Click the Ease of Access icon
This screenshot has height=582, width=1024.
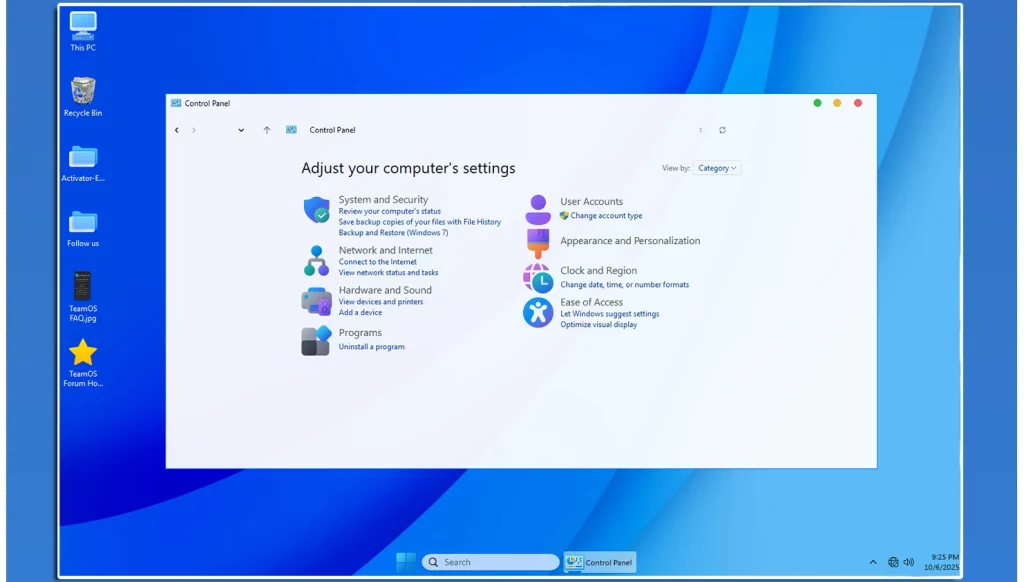point(538,312)
